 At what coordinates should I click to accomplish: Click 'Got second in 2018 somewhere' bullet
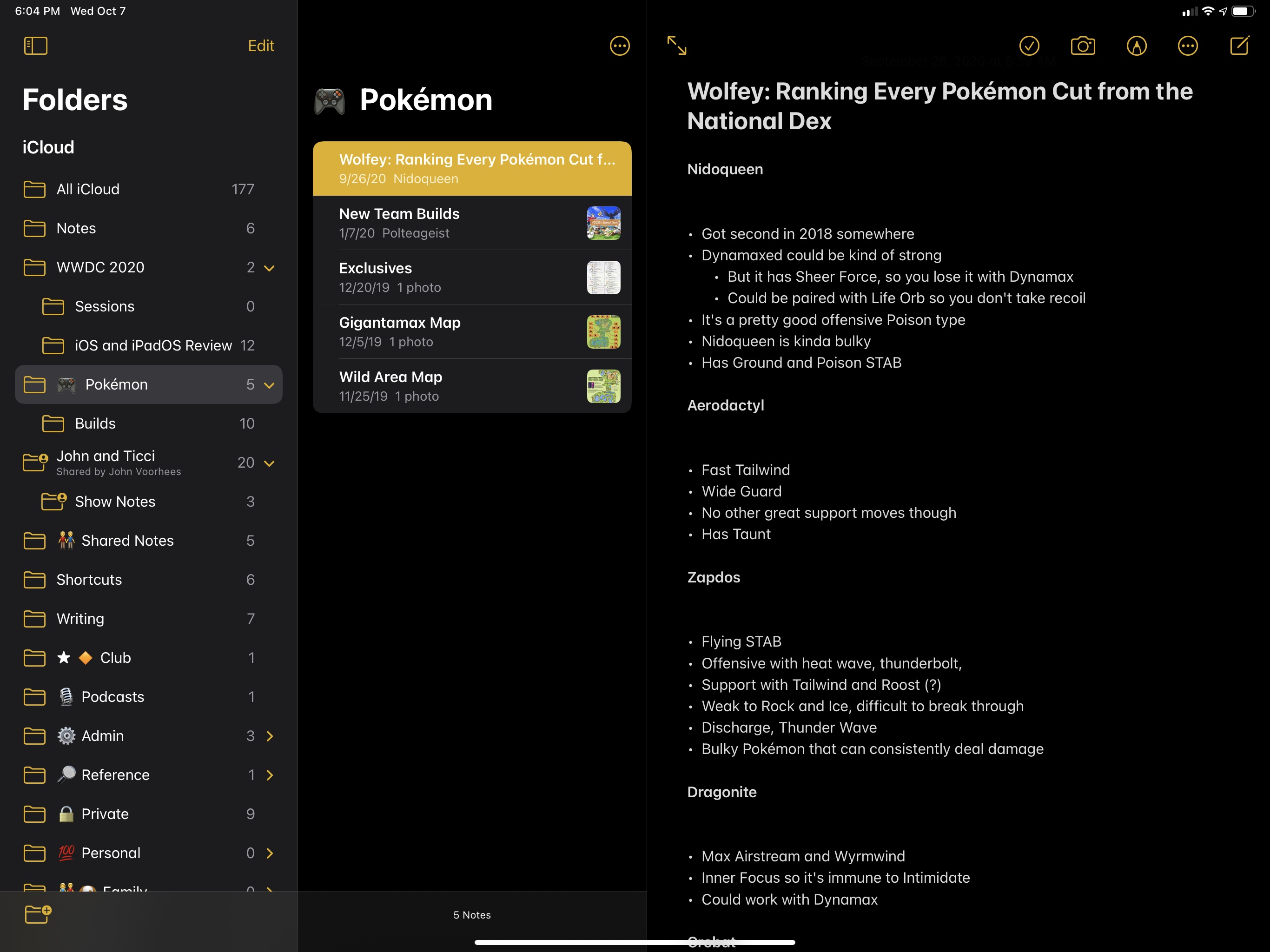(808, 234)
